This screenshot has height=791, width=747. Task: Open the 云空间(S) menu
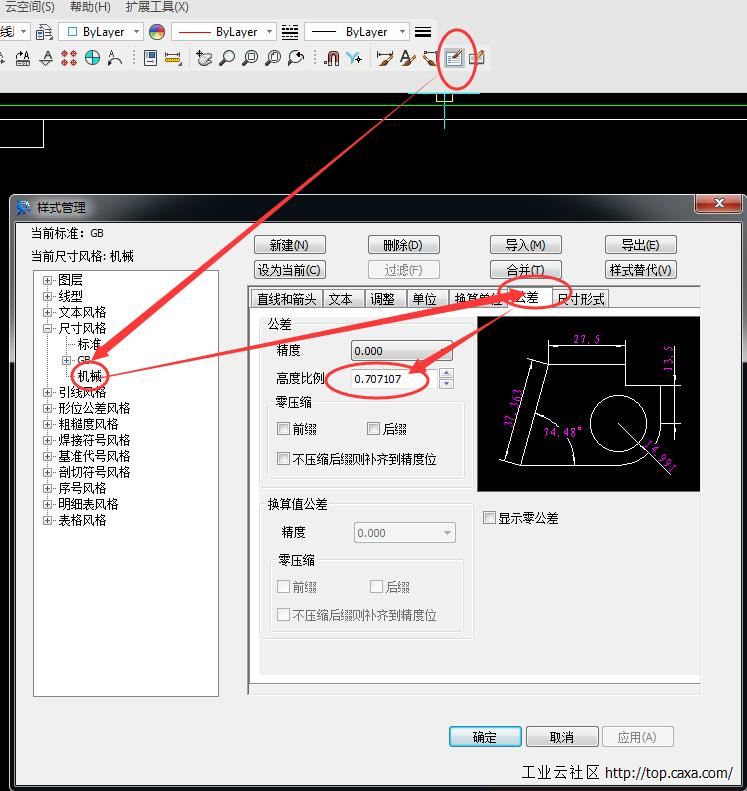coord(29,7)
